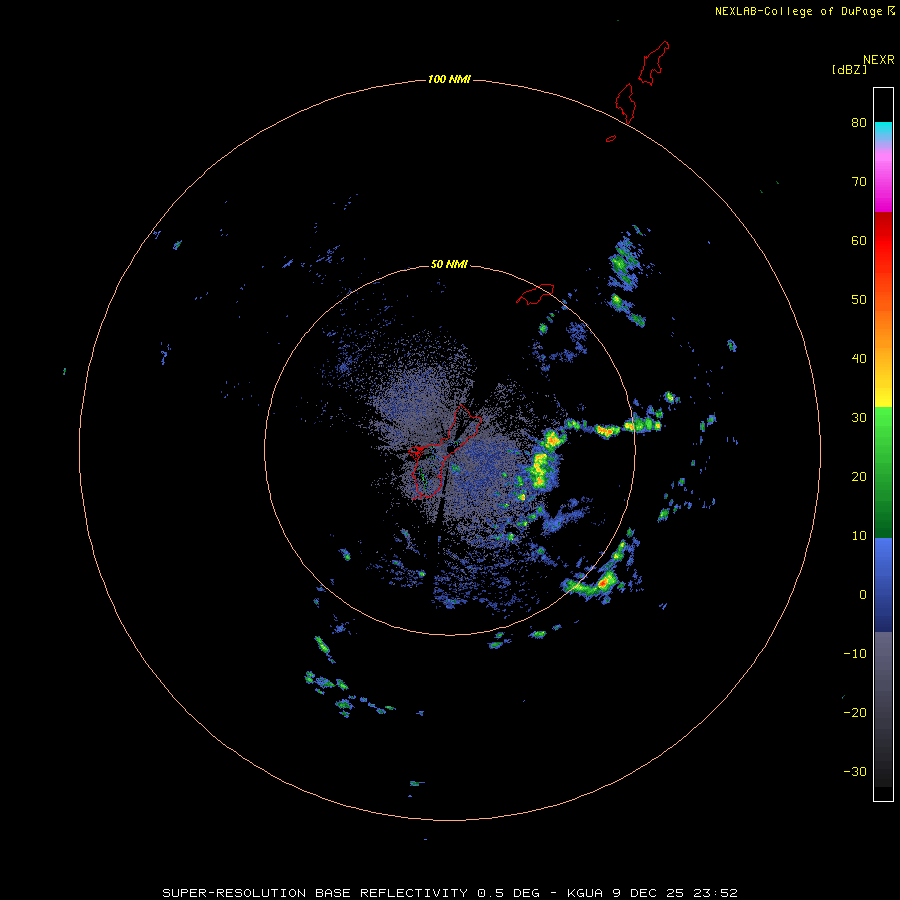Click the -20 dBZ scale value
Screen dimensions: 900x900
click(855, 712)
